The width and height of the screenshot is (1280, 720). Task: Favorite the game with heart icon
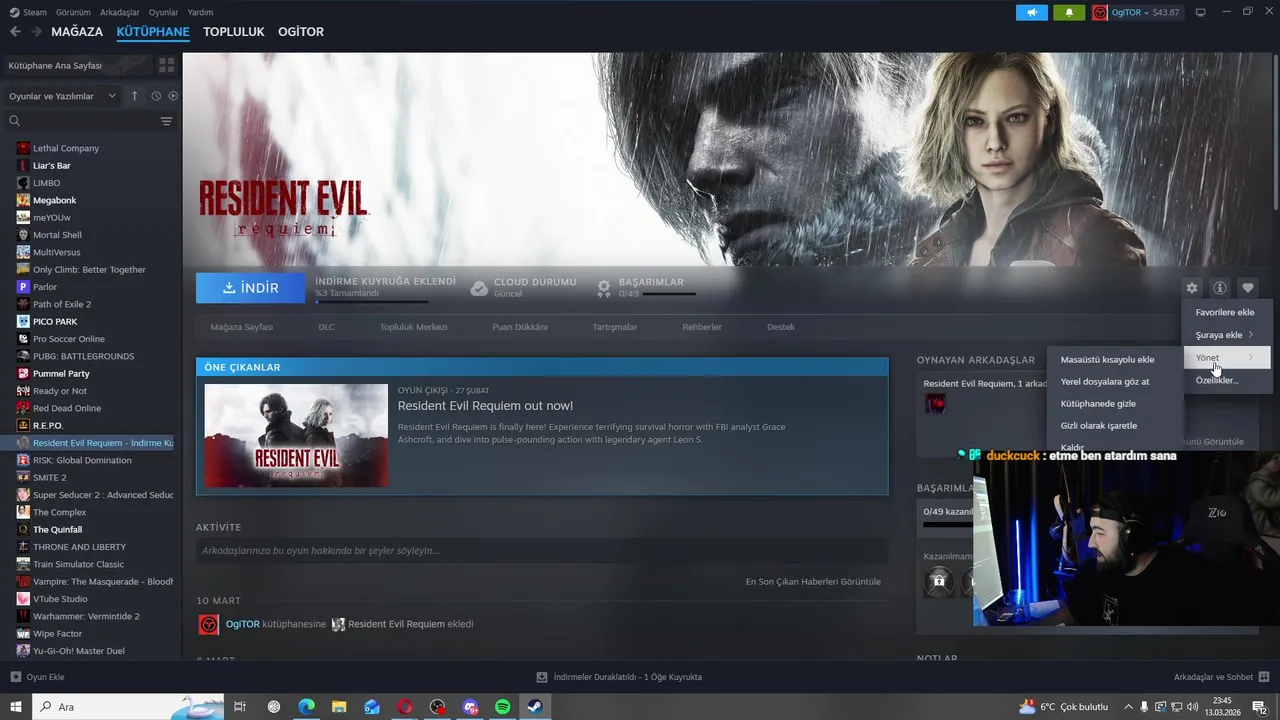point(1247,288)
